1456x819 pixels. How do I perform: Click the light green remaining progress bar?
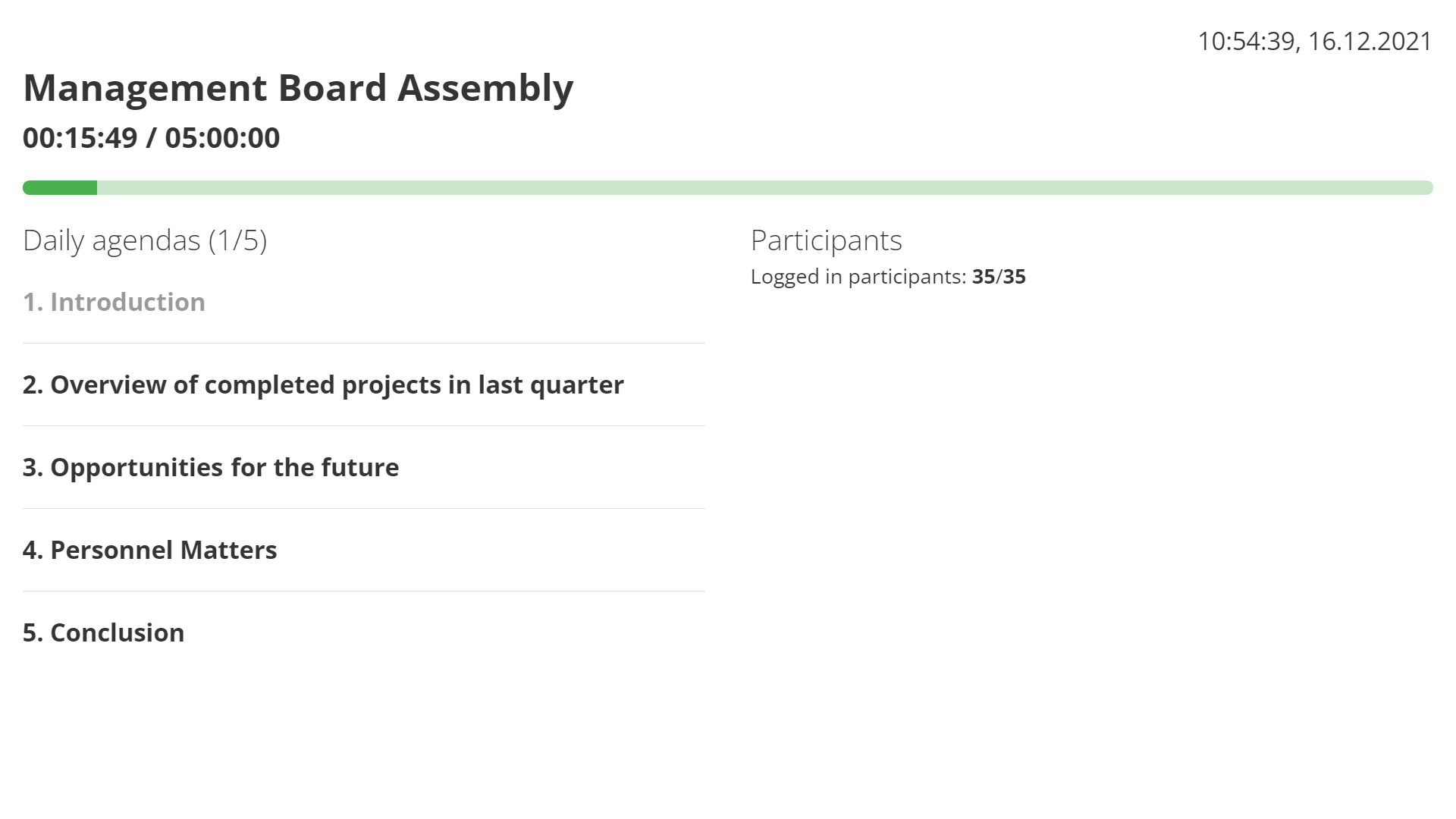click(765, 187)
